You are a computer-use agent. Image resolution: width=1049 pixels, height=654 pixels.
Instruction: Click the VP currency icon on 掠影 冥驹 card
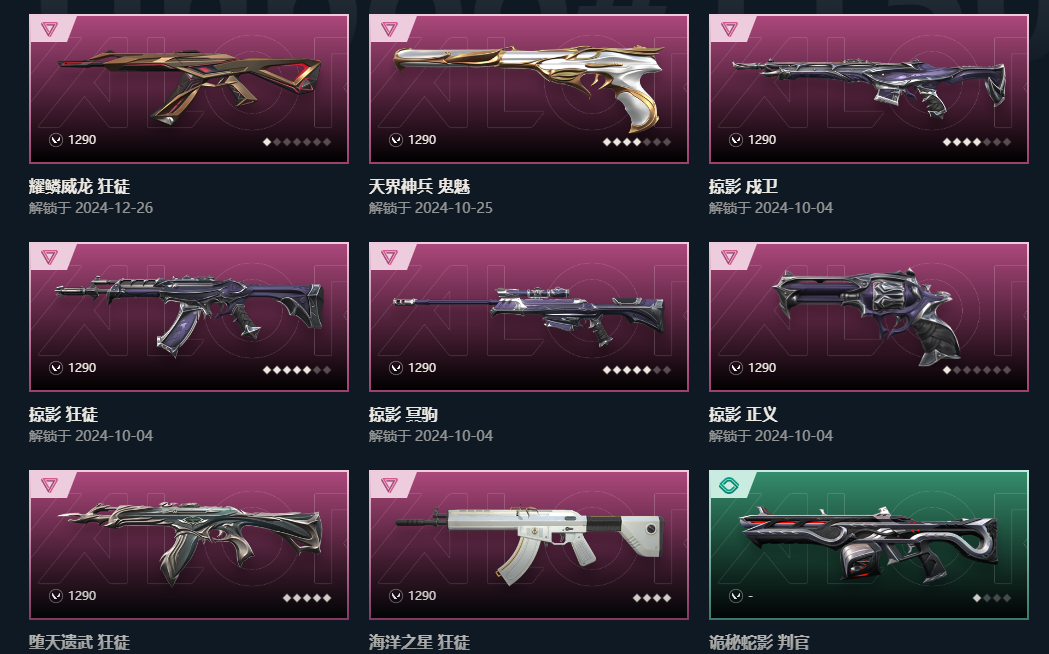[396, 368]
